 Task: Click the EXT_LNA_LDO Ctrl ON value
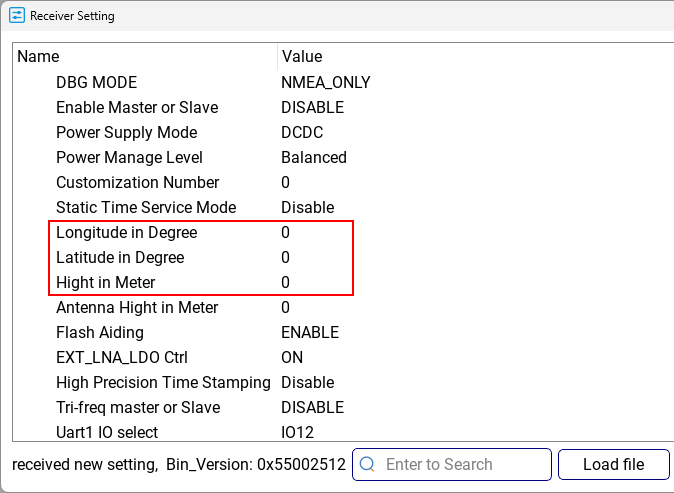(x=292, y=357)
